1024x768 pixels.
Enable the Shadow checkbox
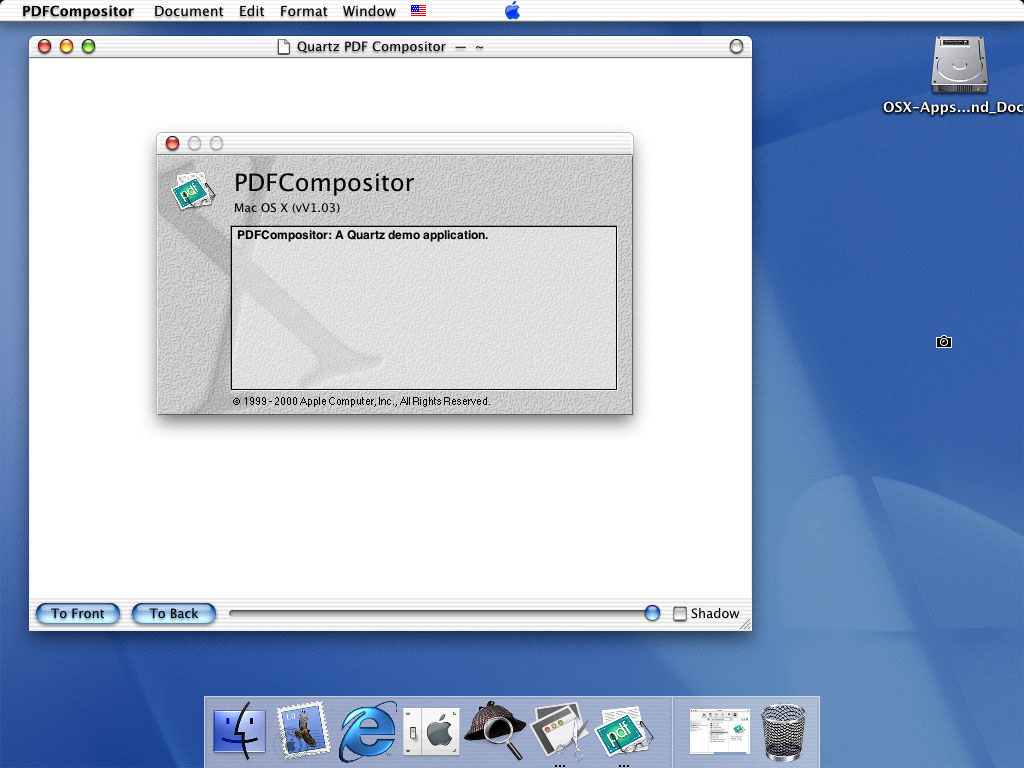coord(680,614)
